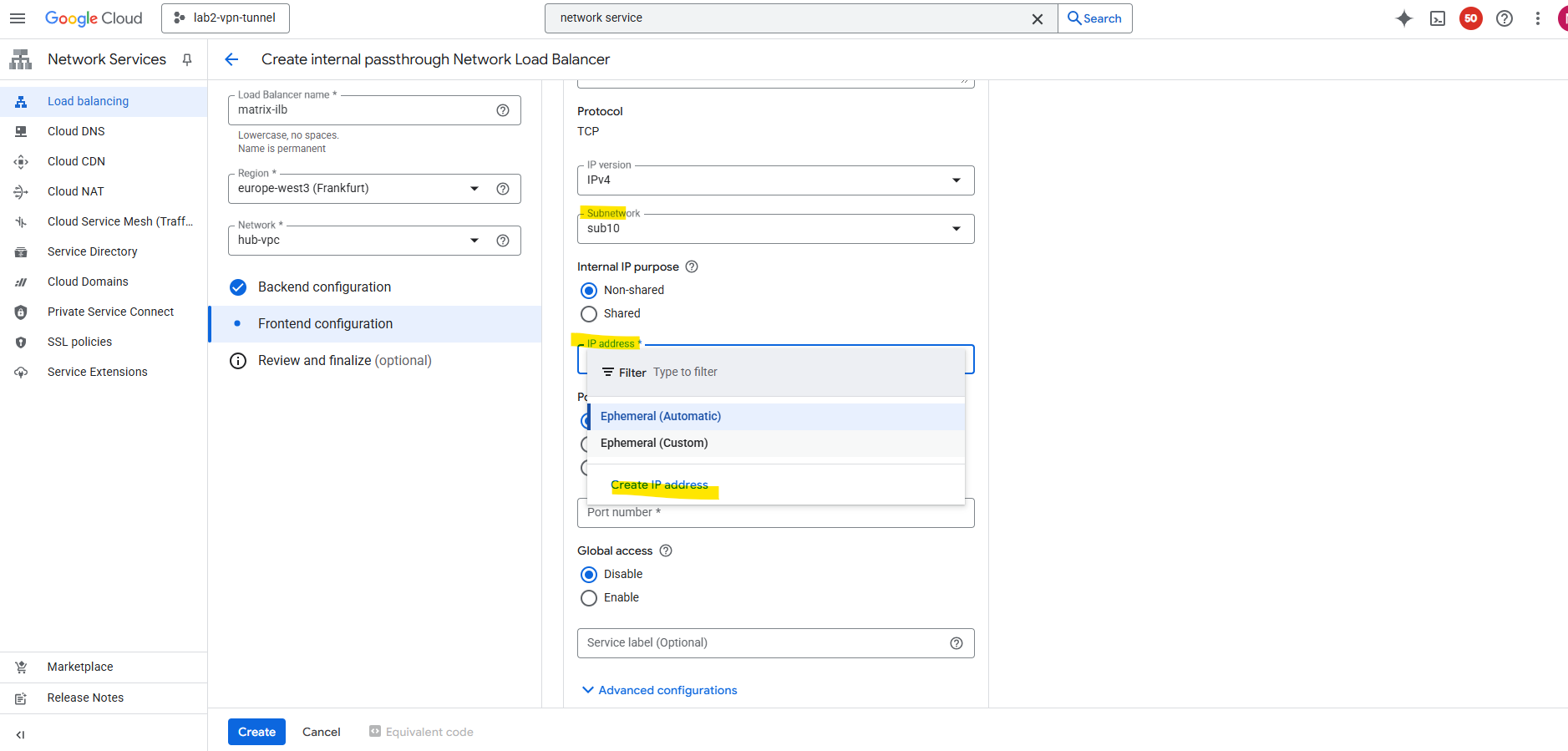Collapse the left sidebar navigation

point(20,735)
